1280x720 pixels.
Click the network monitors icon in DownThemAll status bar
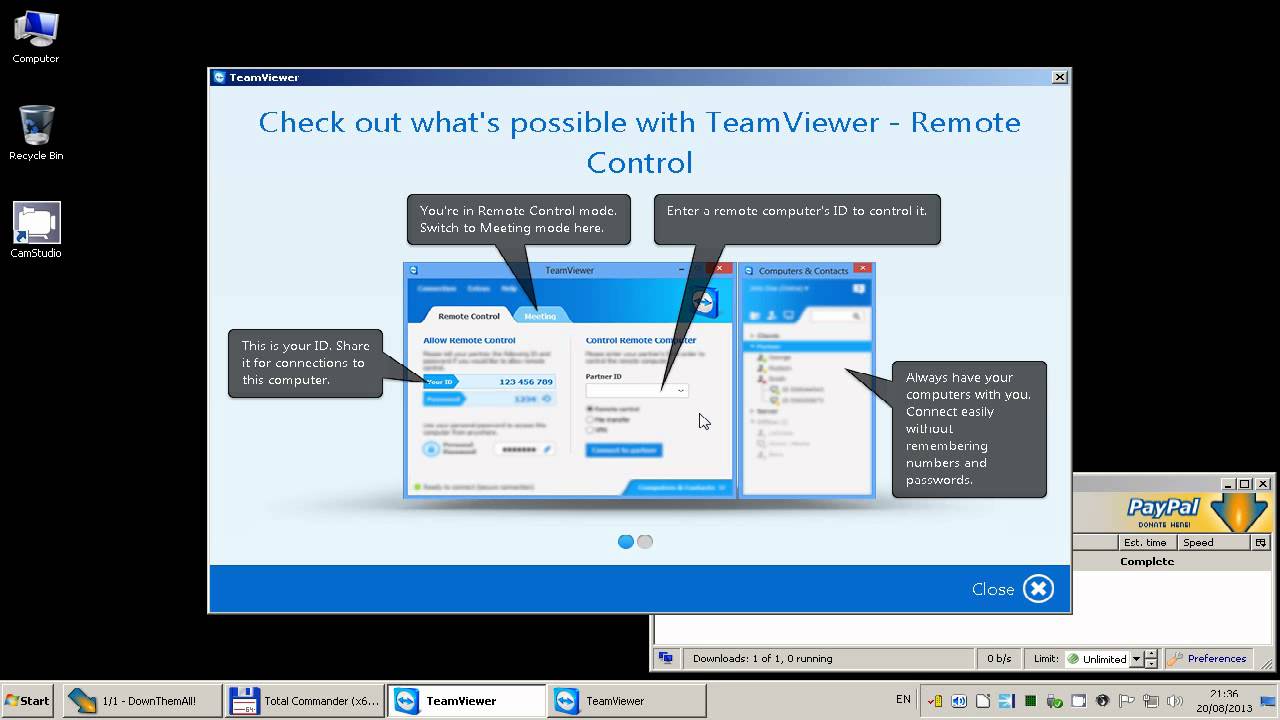click(665, 658)
